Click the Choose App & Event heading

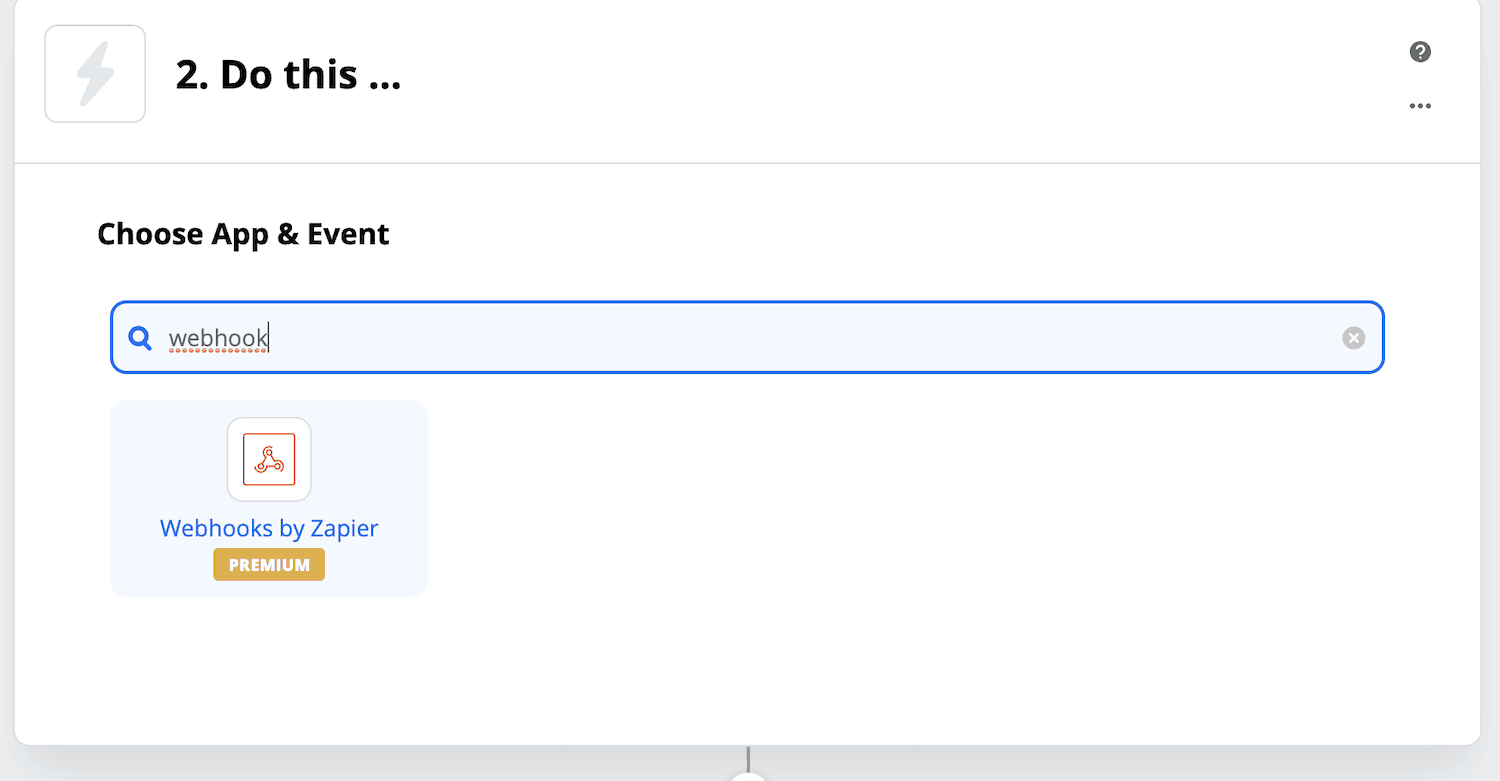(243, 234)
